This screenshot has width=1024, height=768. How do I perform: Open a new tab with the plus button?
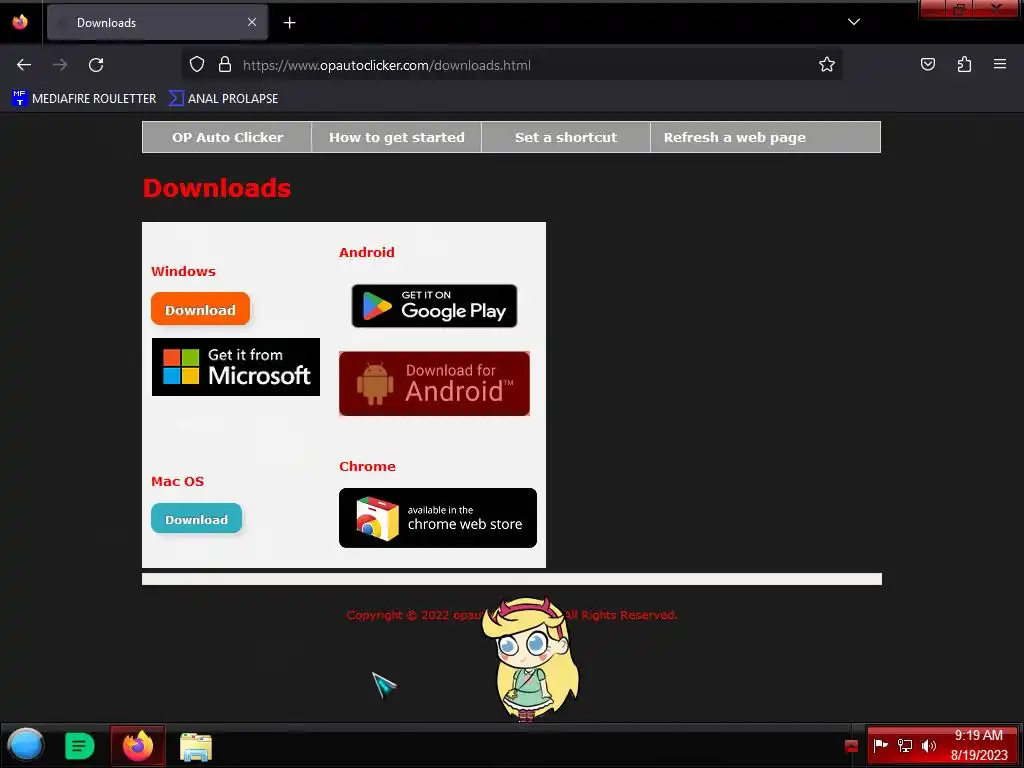(289, 23)
